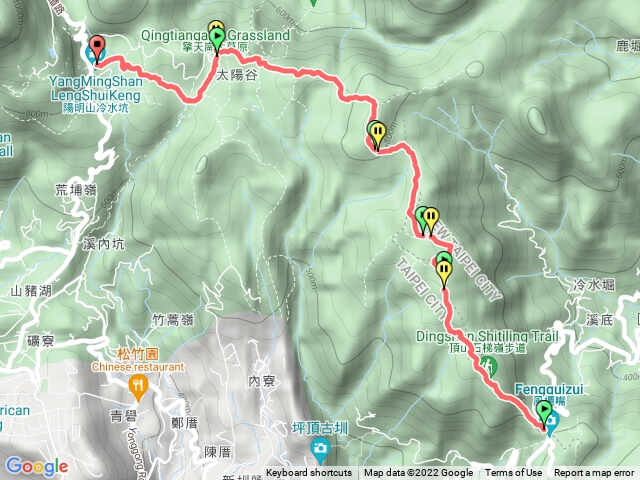Open the 松竹園 Chinese restaurant pin
This screenshot has width=640, height=480.
[138, 388]
